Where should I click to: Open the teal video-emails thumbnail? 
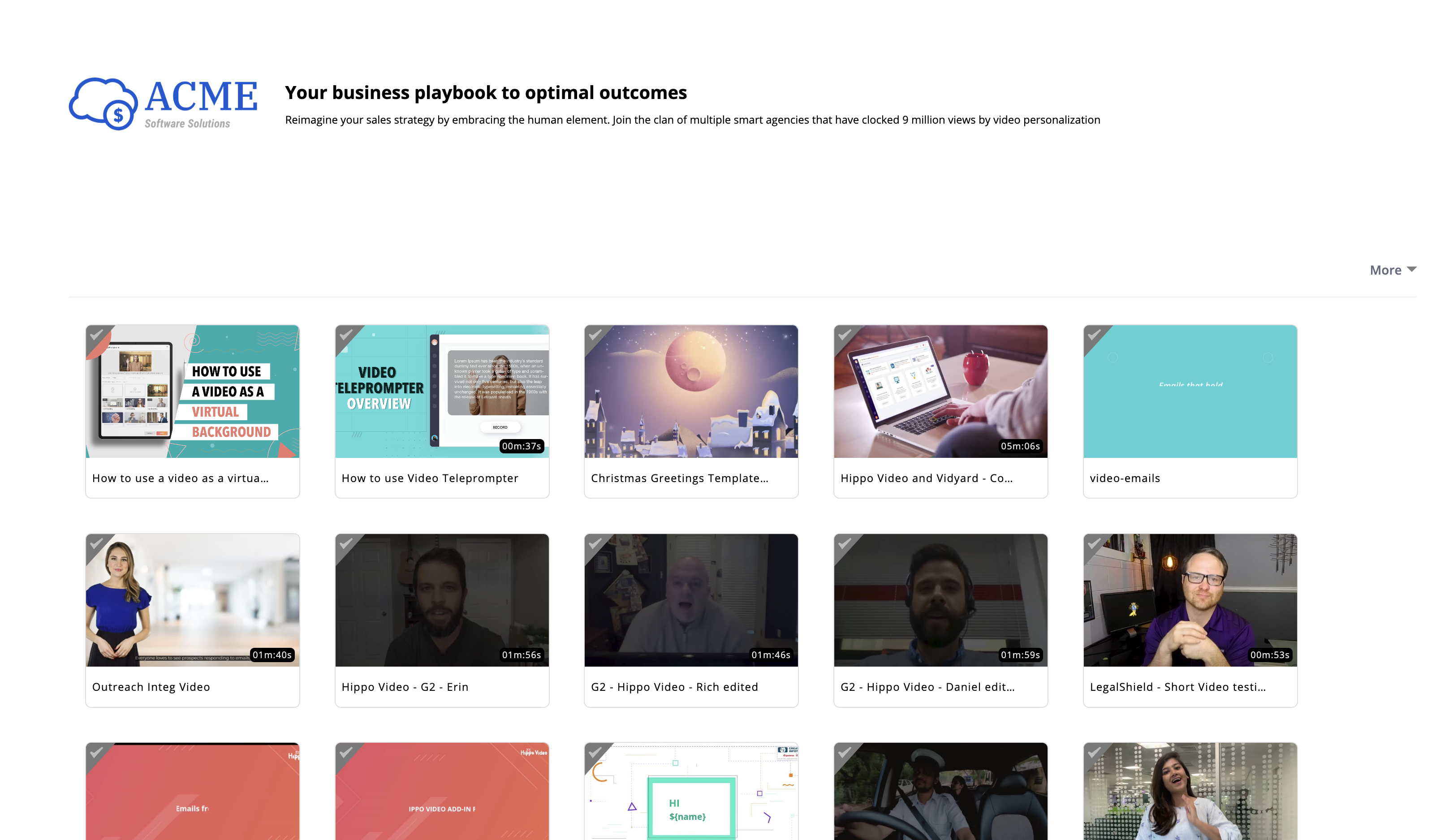(x=1190, y=392)
